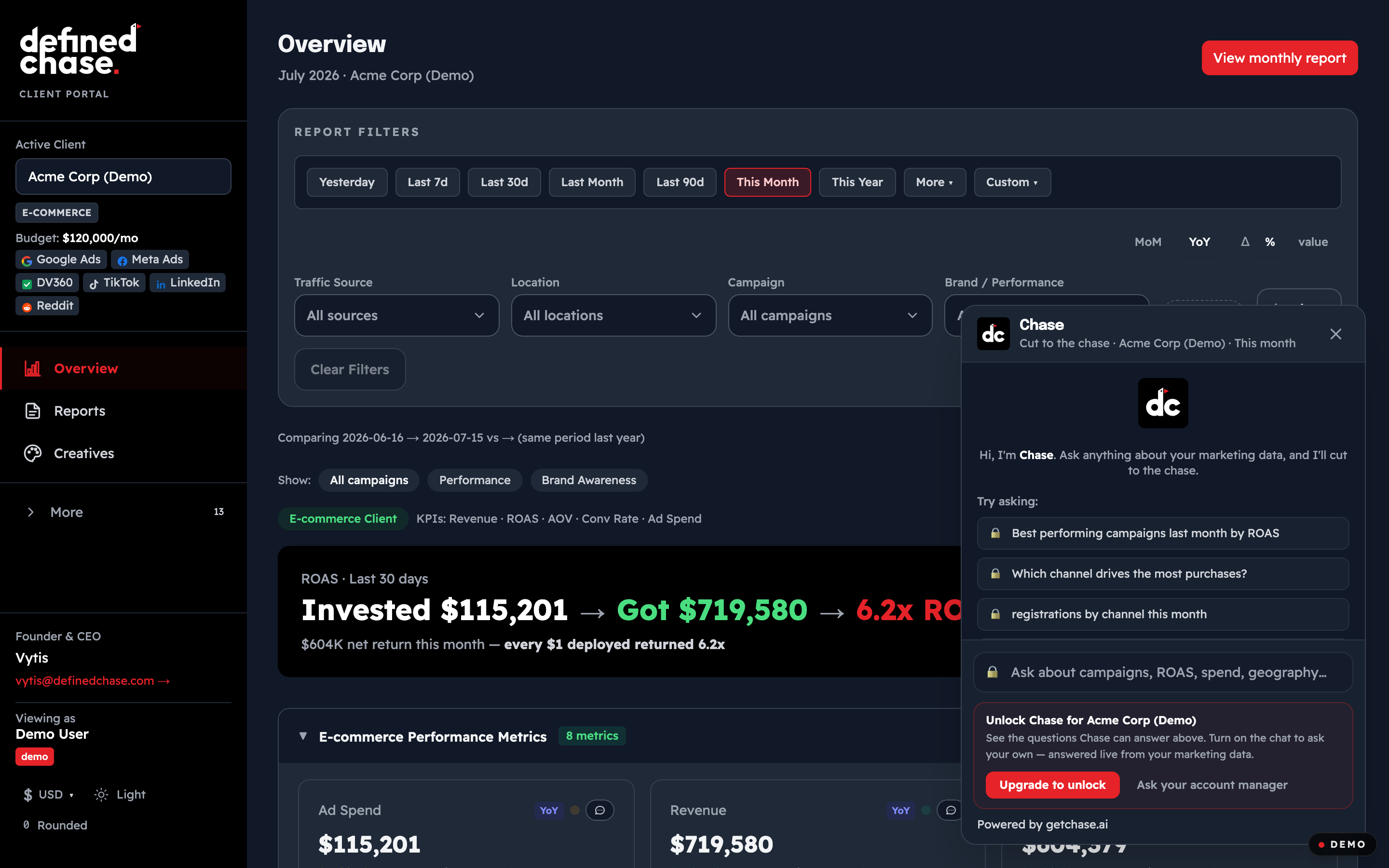This screenshot has width=1389, height=868.
Task: Click the chat question input field
Action: pyautogui.click(x=1163, y=672)
